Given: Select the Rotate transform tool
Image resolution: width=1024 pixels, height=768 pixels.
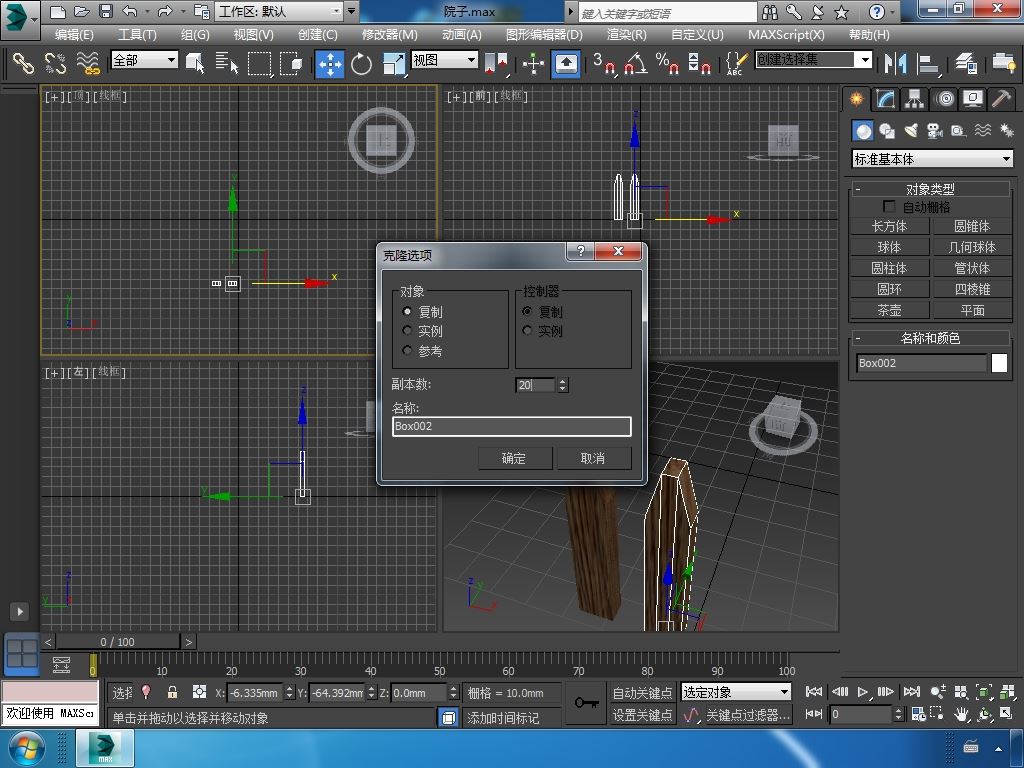Looking at the screenshot, I should [x=361, y=64].
